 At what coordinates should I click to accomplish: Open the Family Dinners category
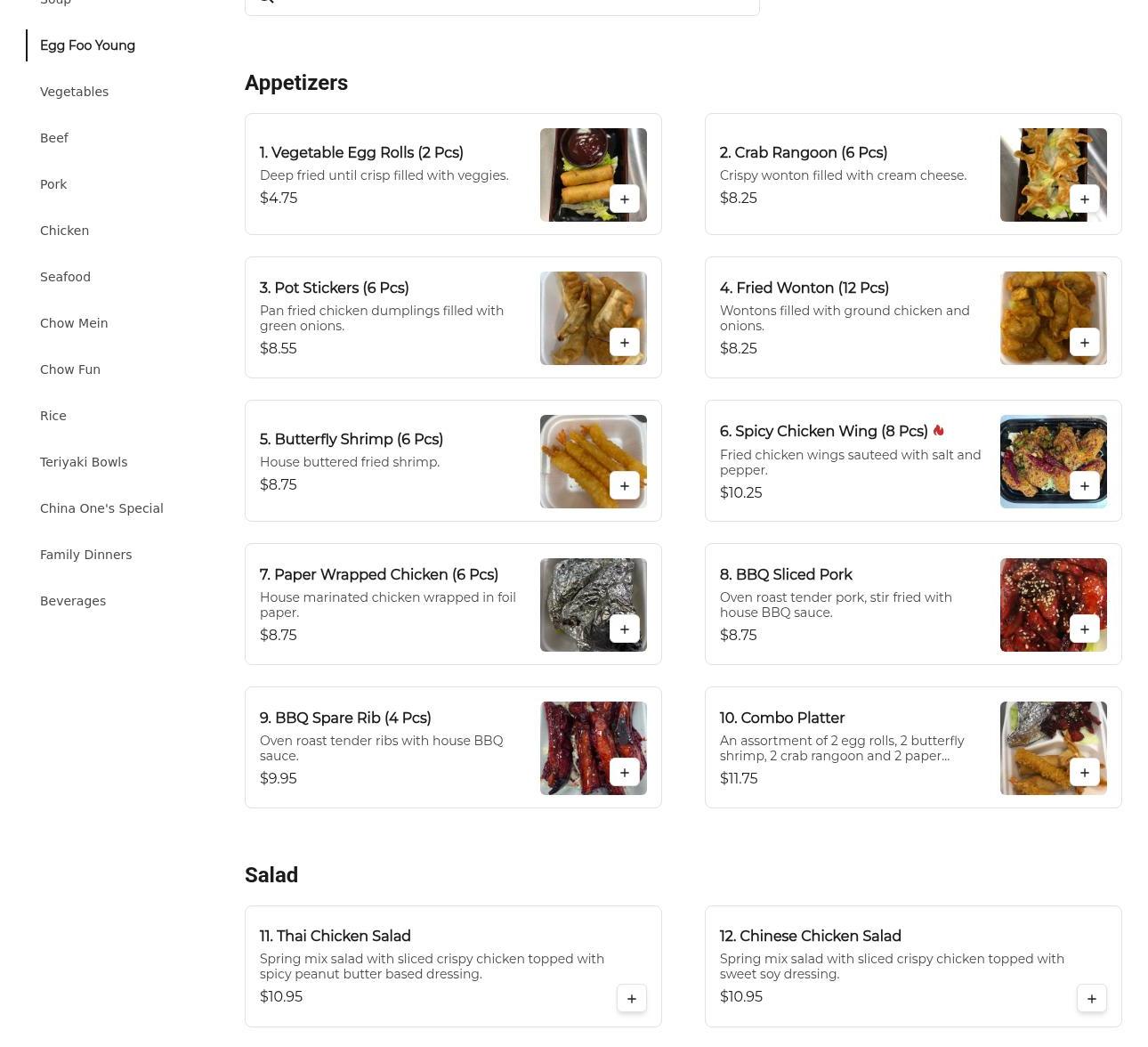(x=85, y=555)
